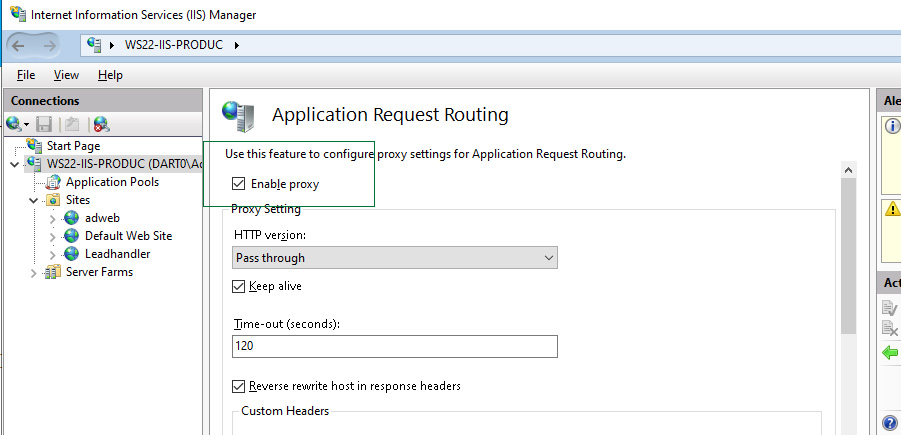
Task: Click the adweb site globe icon
Action: click(x=72, y=218)
